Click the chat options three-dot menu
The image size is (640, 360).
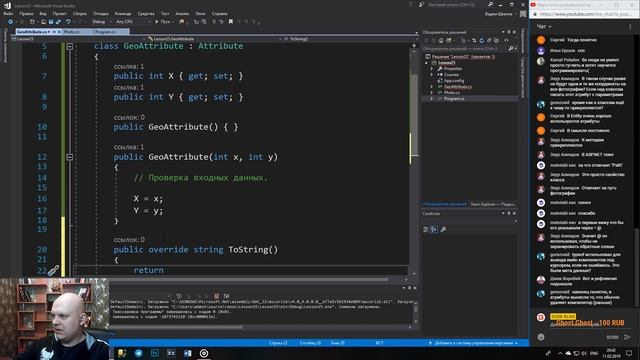click(630, 26)
